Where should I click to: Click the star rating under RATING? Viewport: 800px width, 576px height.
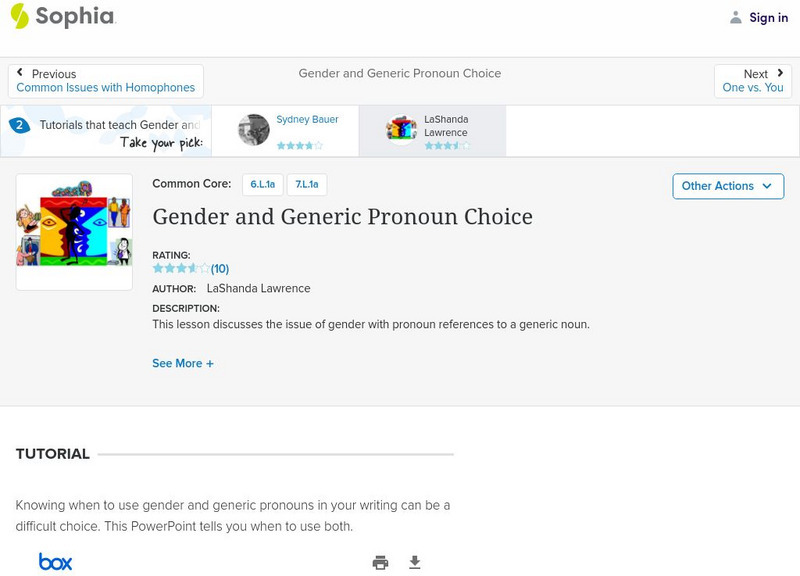tap(181, 269)
